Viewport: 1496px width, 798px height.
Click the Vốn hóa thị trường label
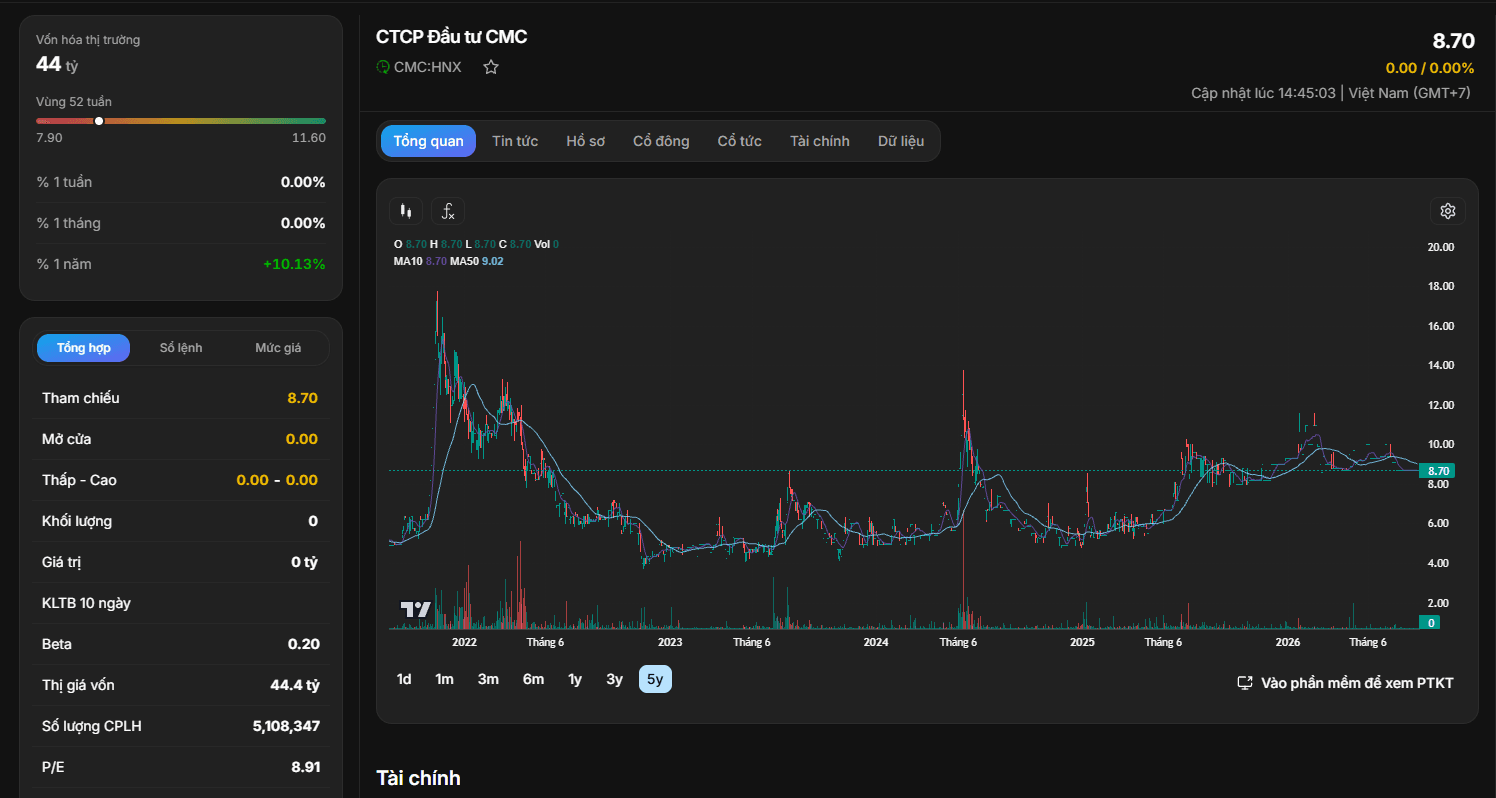88,40
